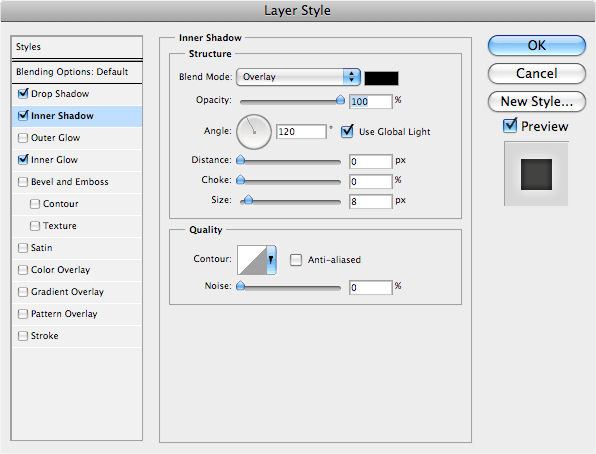The width and height of the screenshot is (596, 454).
Task: Click the New Style... button
Action: tap(536, 101)
